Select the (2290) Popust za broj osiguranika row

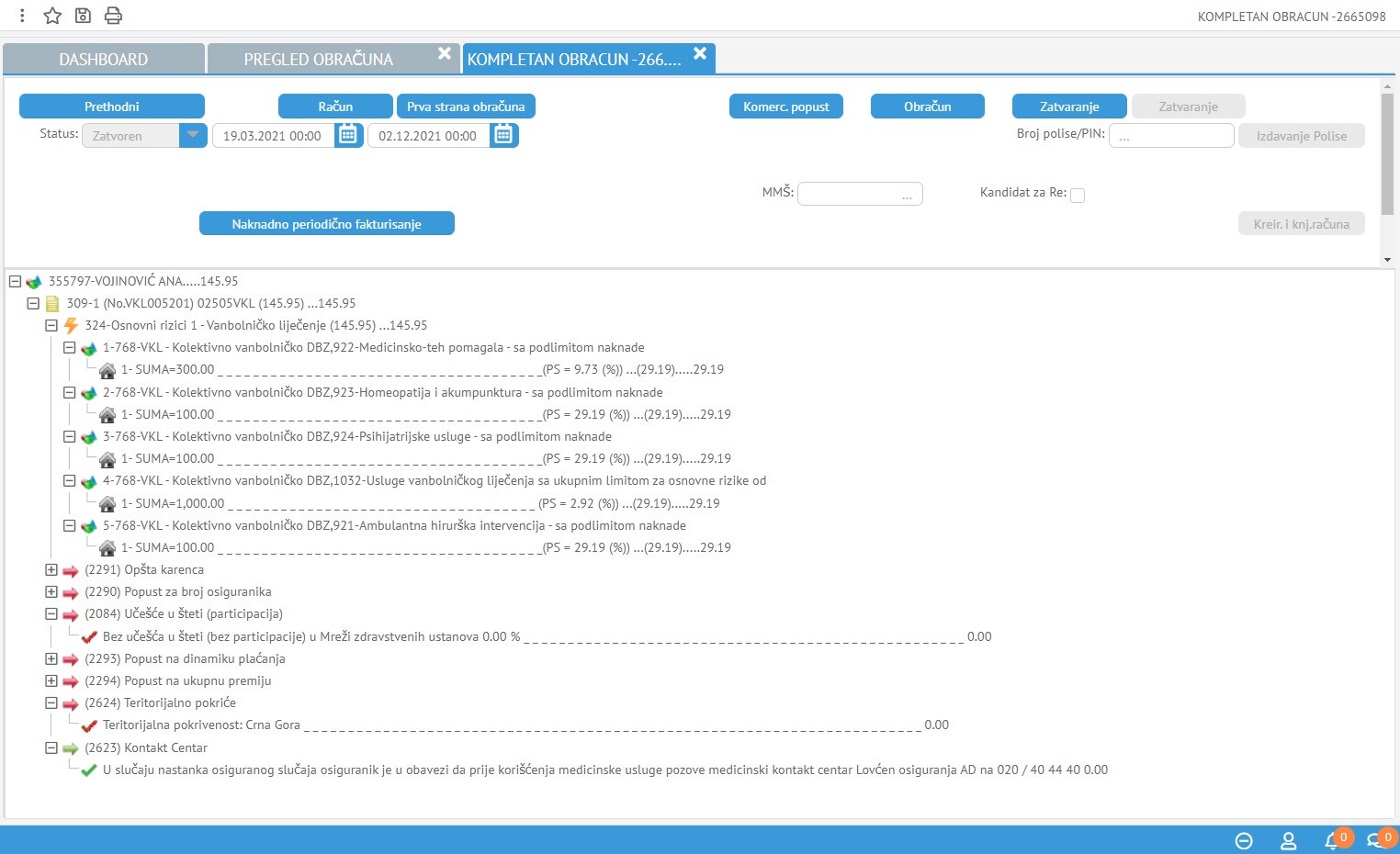click(178, 592)
